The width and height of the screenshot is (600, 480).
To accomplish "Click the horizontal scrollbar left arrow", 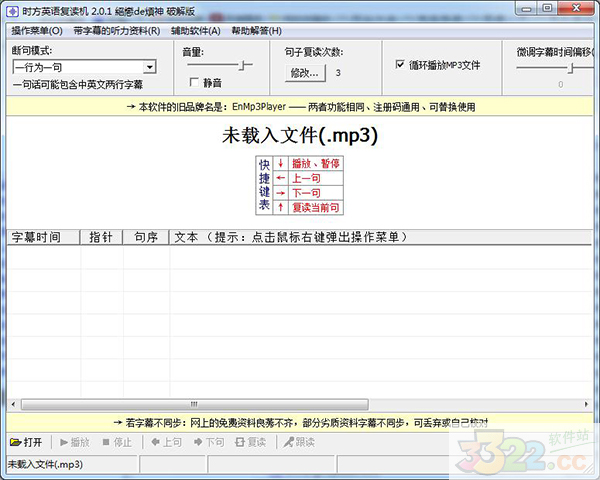I will tap(13, 404).
